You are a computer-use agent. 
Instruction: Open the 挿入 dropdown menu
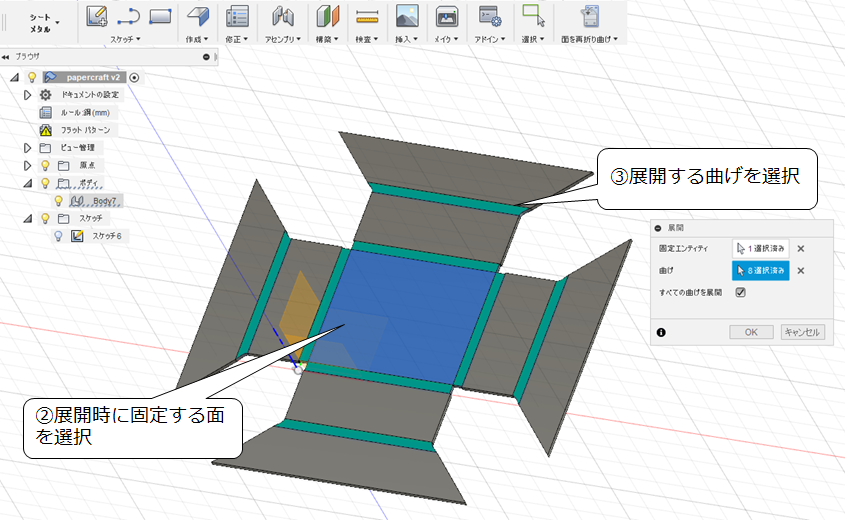click(406, 39)
